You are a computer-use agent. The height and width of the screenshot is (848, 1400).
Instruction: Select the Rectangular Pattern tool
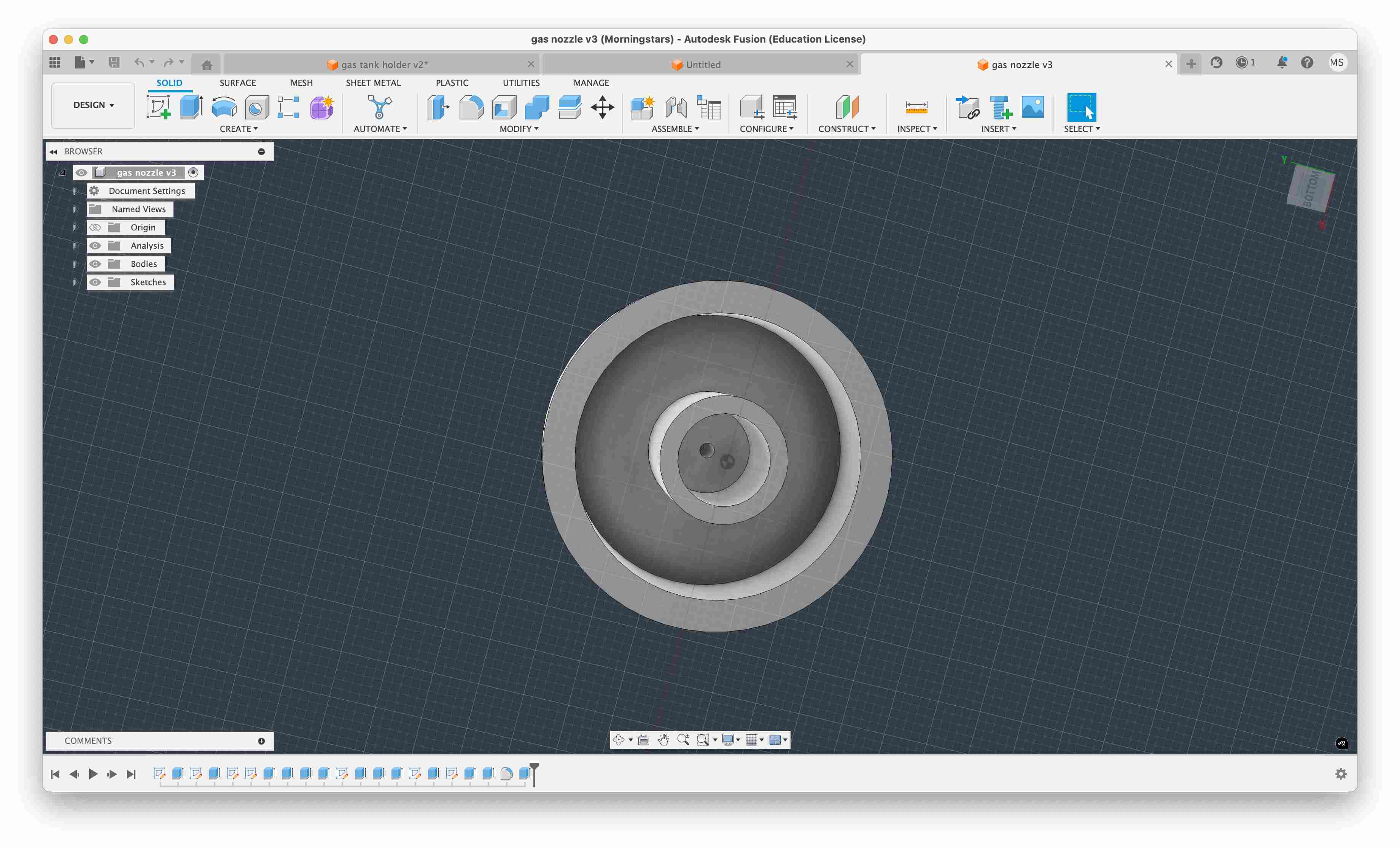[289, 107]
